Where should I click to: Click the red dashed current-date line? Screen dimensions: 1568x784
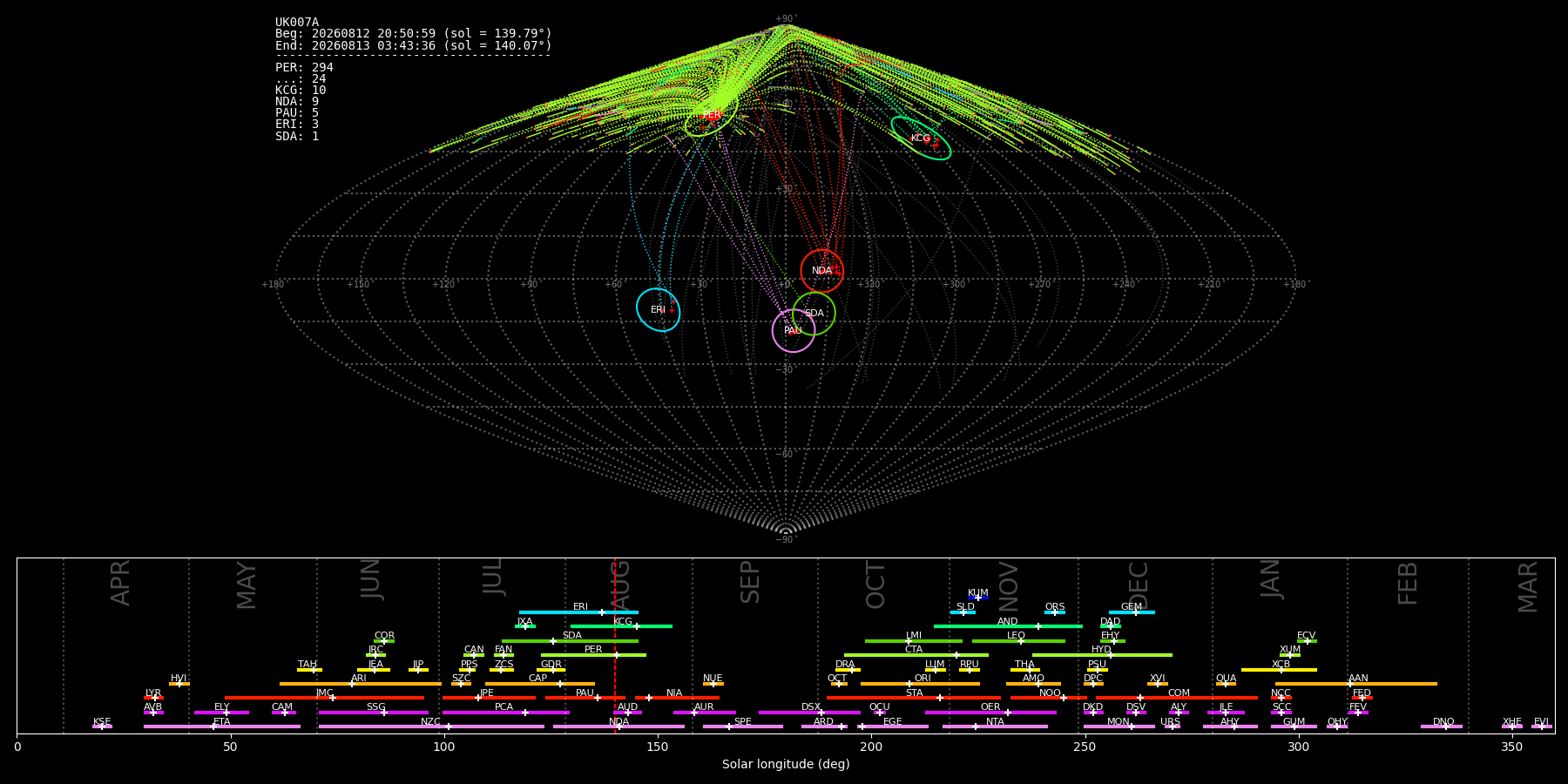click(x=615, y=645)
